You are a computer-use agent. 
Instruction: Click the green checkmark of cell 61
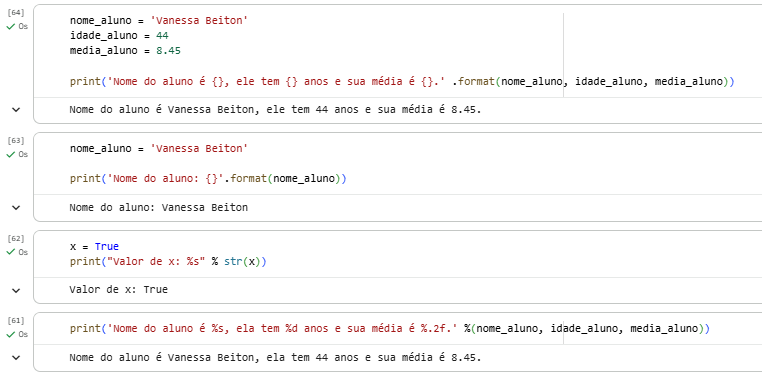tap(10, 335)
